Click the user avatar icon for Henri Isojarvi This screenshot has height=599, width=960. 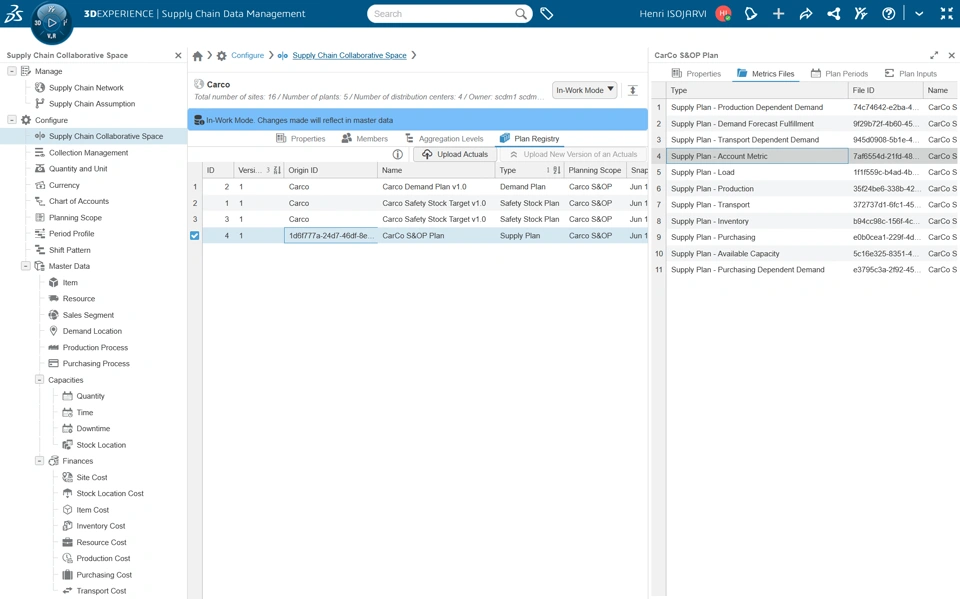(x=723, y=13)
